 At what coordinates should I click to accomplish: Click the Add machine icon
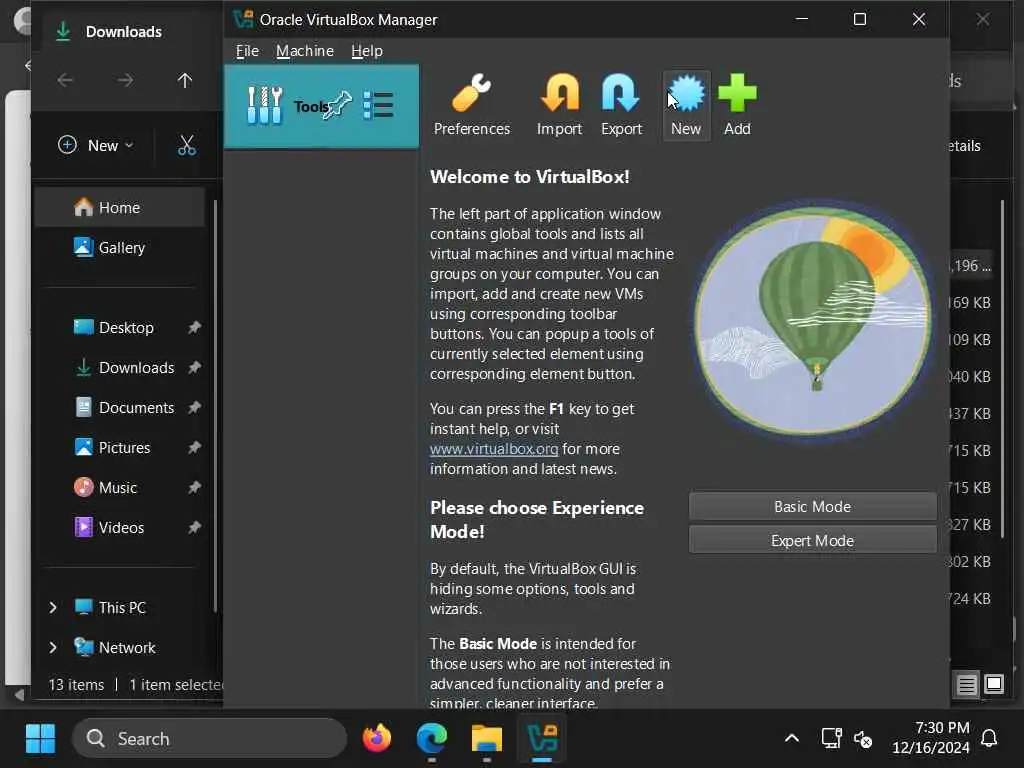737,105
